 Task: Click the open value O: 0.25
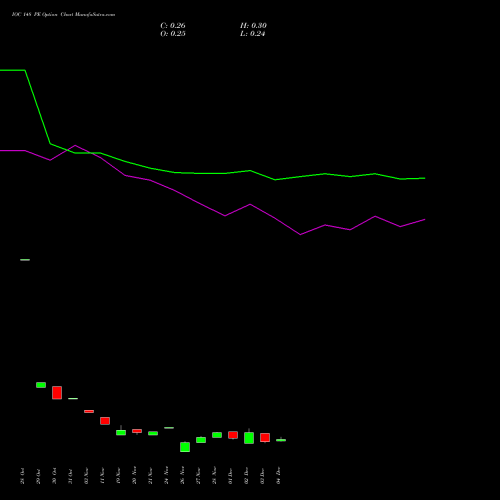[x=173, y=34]
